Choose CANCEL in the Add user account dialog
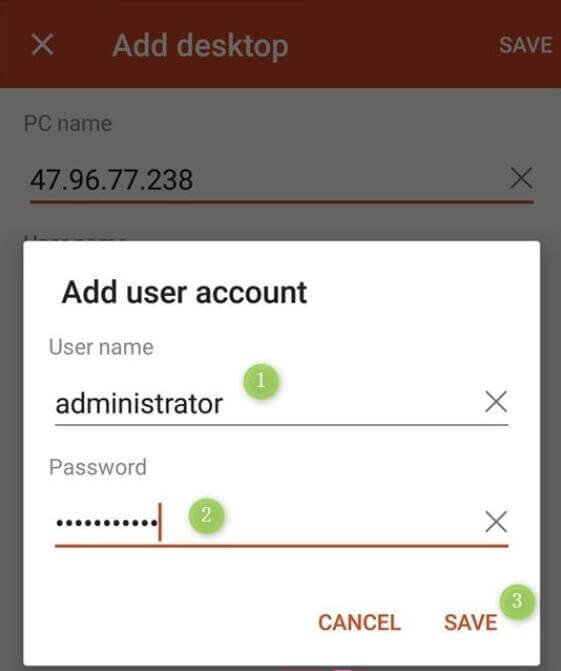This screenshot has width=561, height=671. 359,623
